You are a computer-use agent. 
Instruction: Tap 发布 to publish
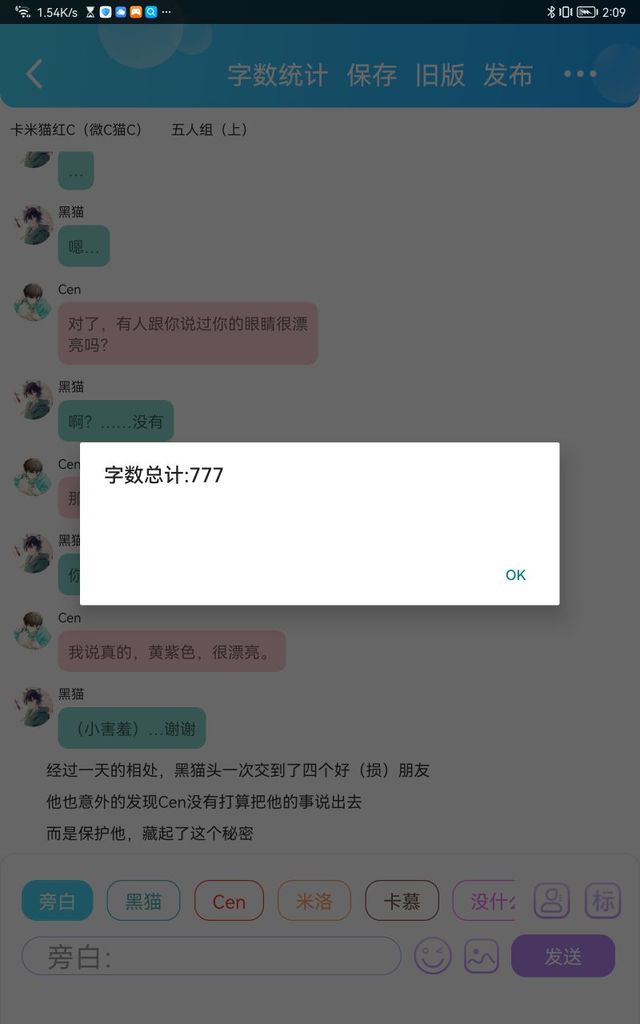pos(508,74)
